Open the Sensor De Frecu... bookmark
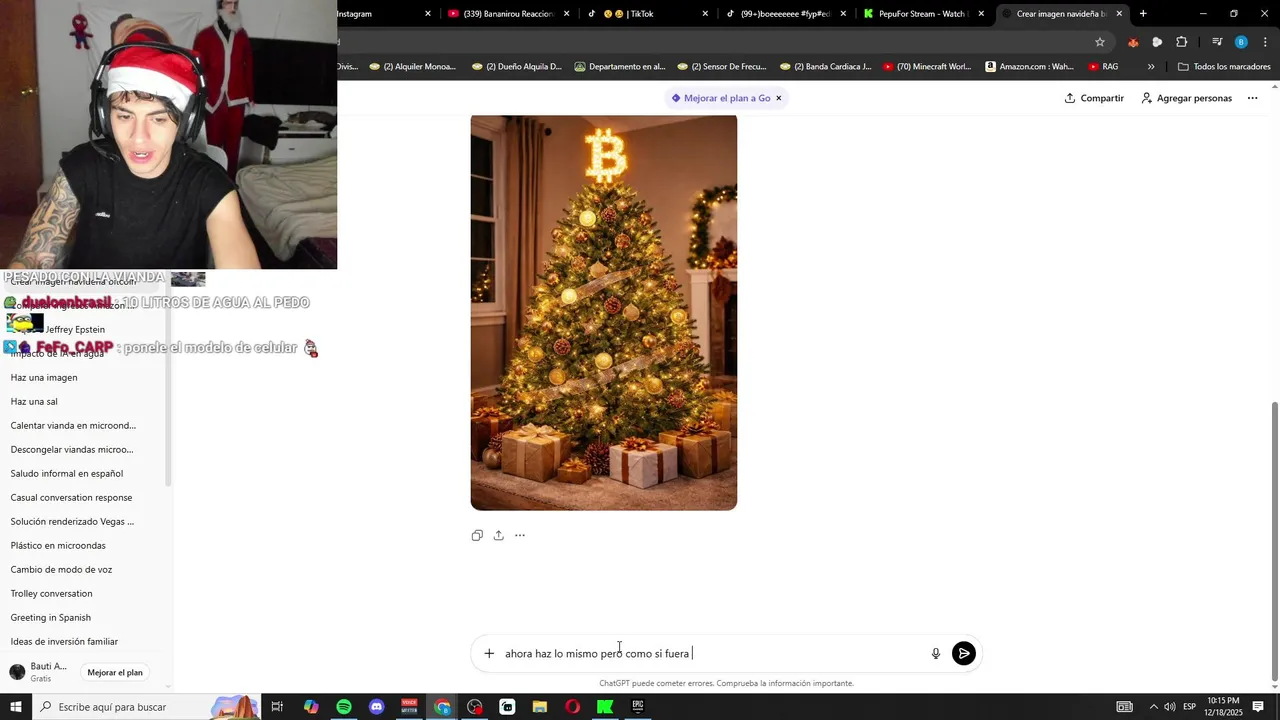The width and height of the screenshot is (1280, 720). [x=721, y=67]
